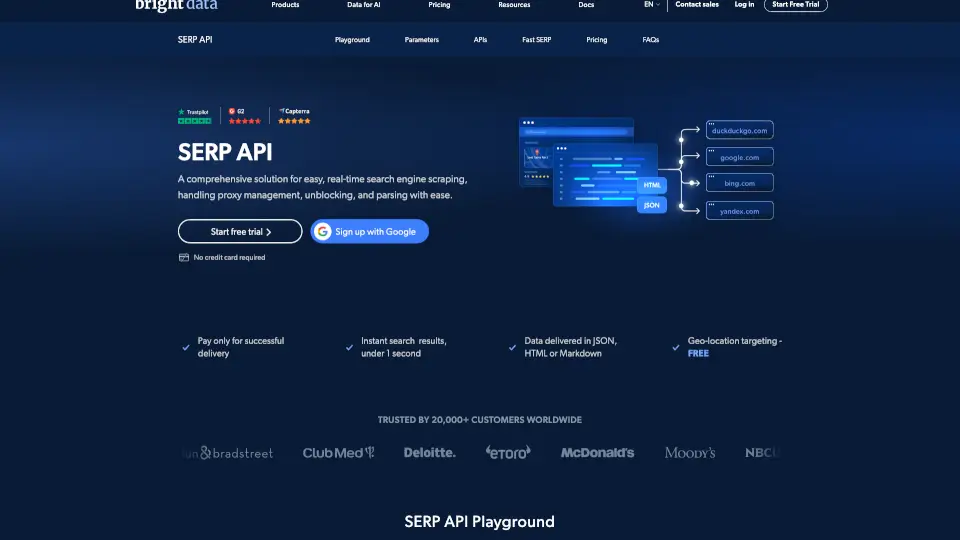
Task: Open the Products menu
Action: click(285, 4)
